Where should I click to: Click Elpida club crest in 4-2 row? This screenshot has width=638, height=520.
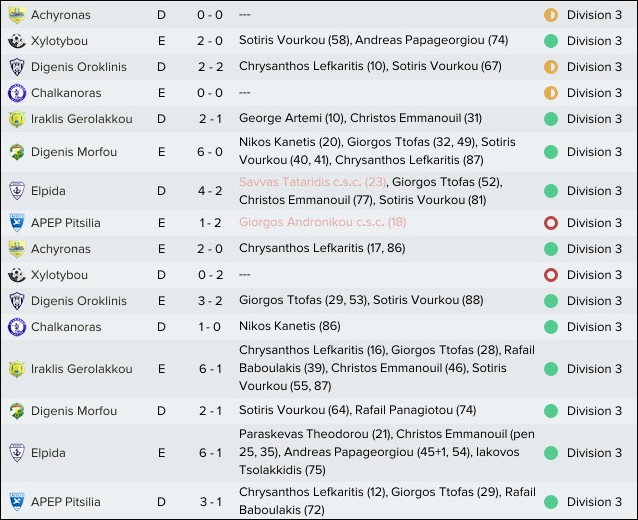(17, 191)
